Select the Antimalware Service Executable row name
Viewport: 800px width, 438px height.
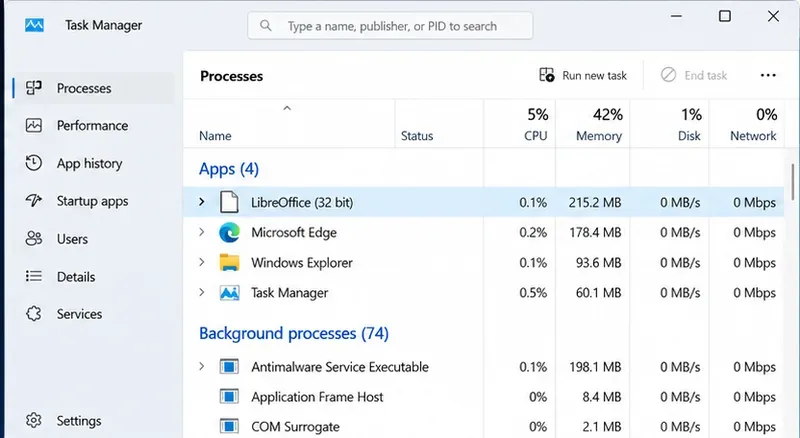pos(340,367)
